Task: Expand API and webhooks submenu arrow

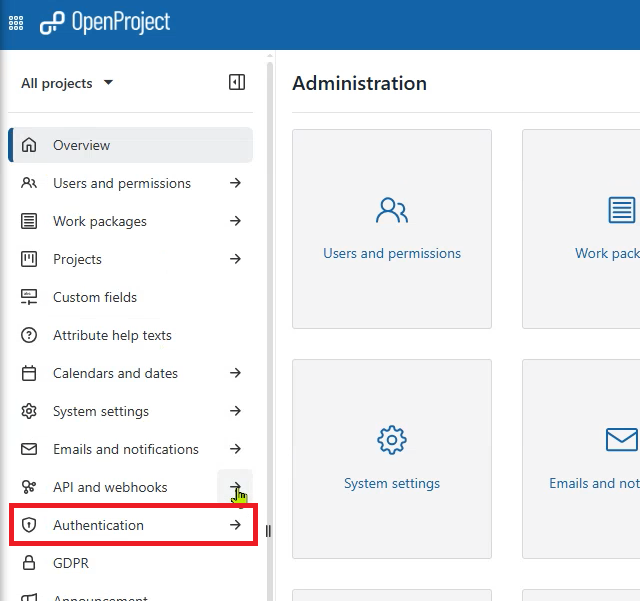Action: (x=235, y=487)
